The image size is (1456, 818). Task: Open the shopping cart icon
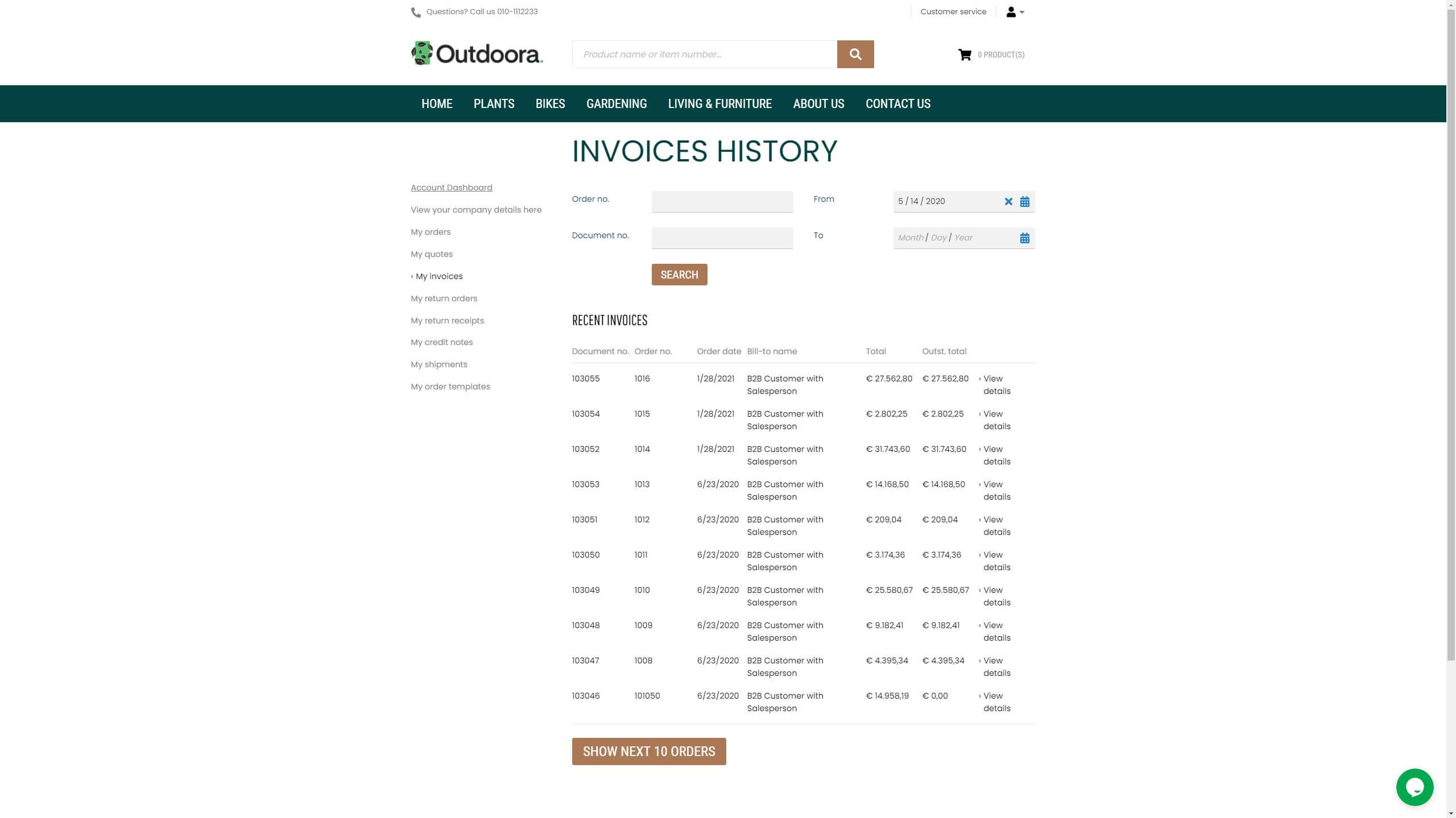pyautogui.click(x=965, y=55)
